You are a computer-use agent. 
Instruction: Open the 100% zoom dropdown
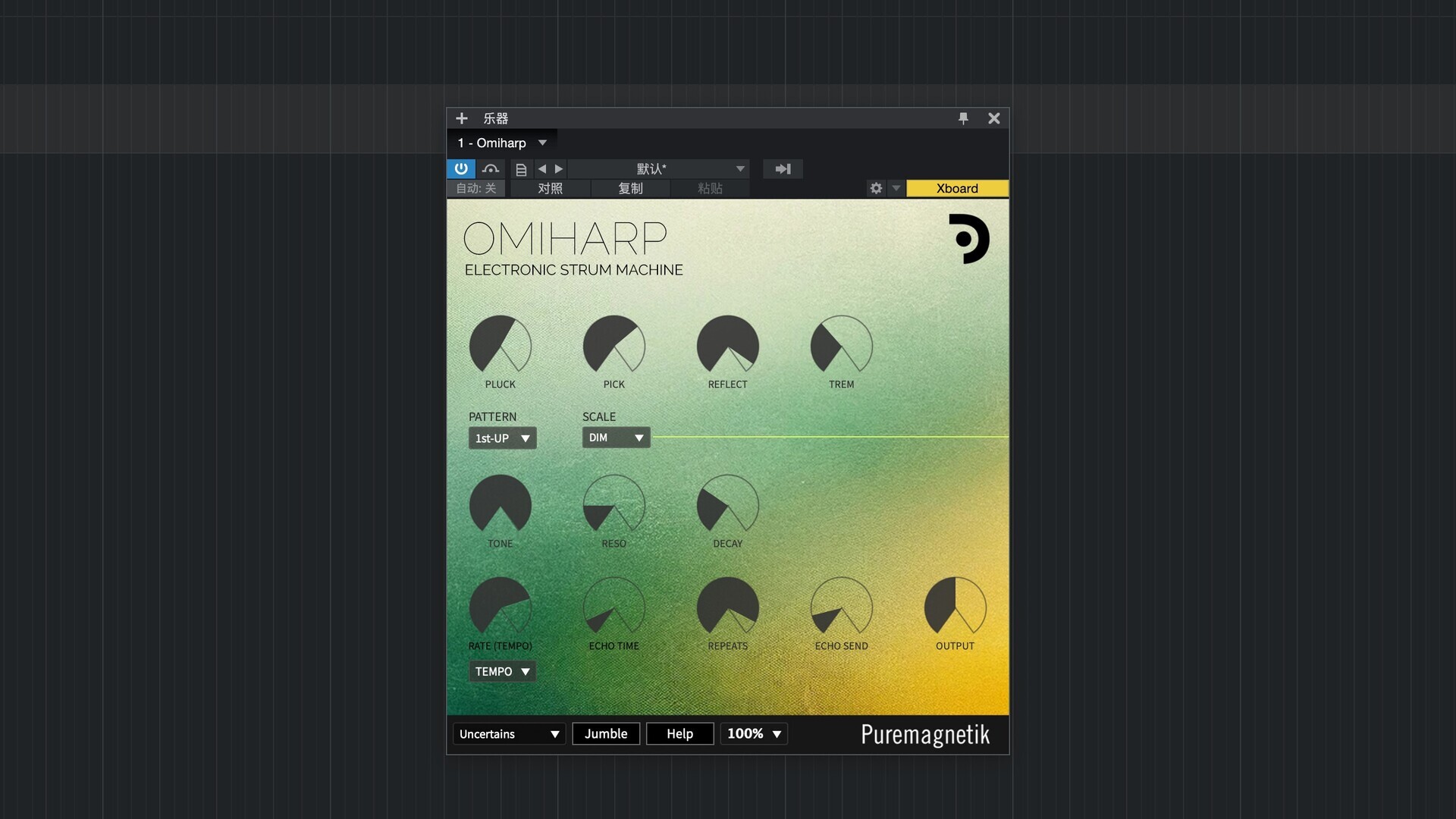755,734
